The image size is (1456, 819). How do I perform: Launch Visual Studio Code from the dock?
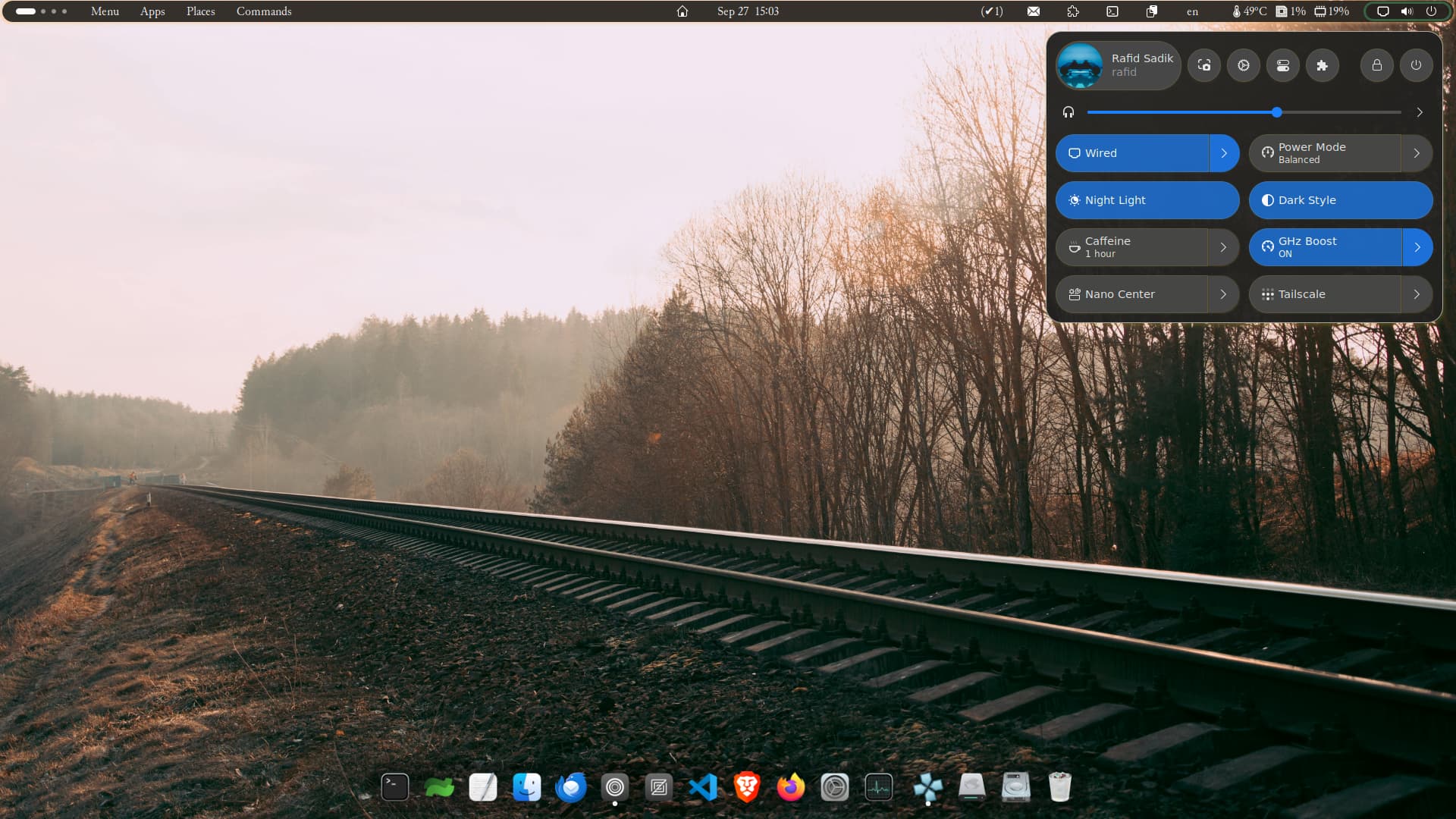703,788
